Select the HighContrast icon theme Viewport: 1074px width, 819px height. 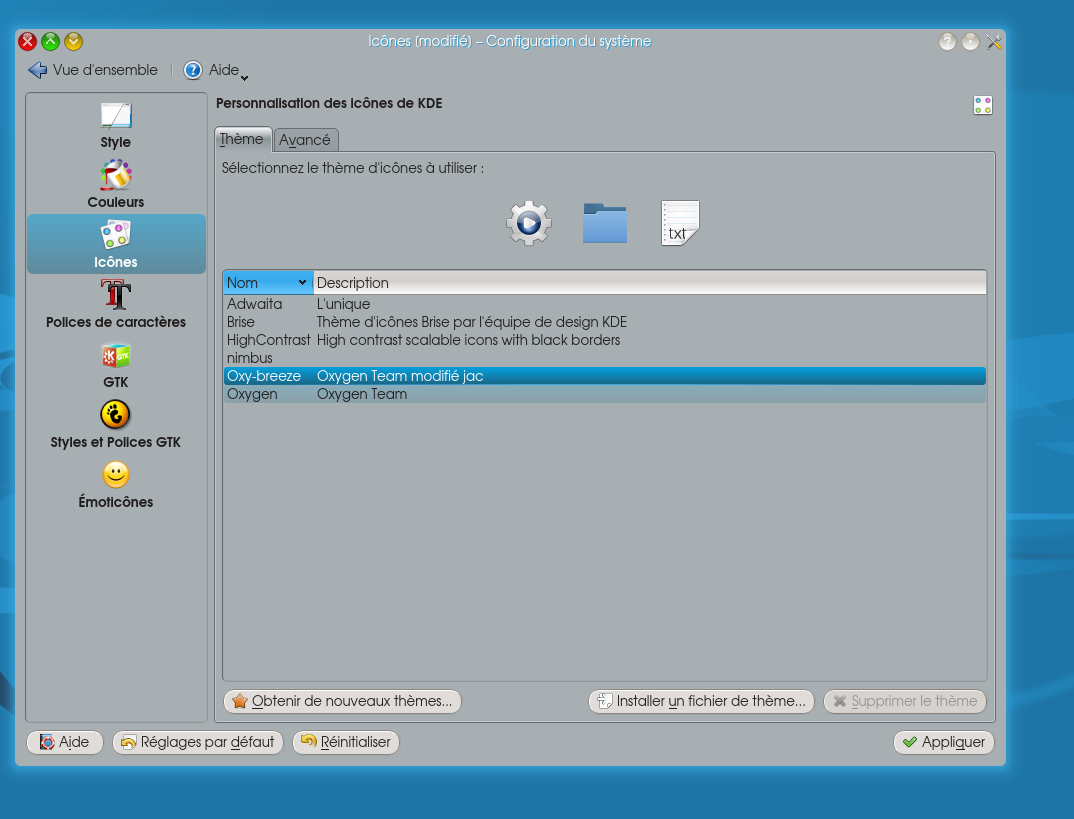[604, 340]
